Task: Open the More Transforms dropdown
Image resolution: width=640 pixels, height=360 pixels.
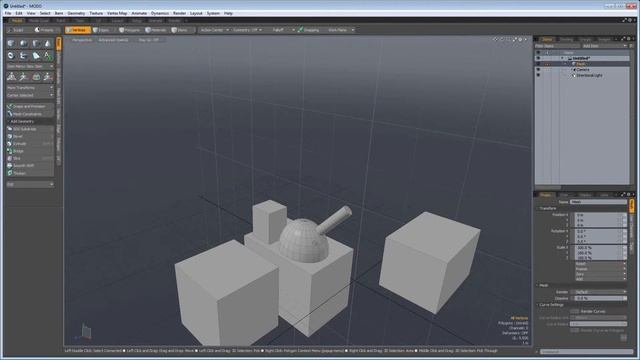Action: 30,88
